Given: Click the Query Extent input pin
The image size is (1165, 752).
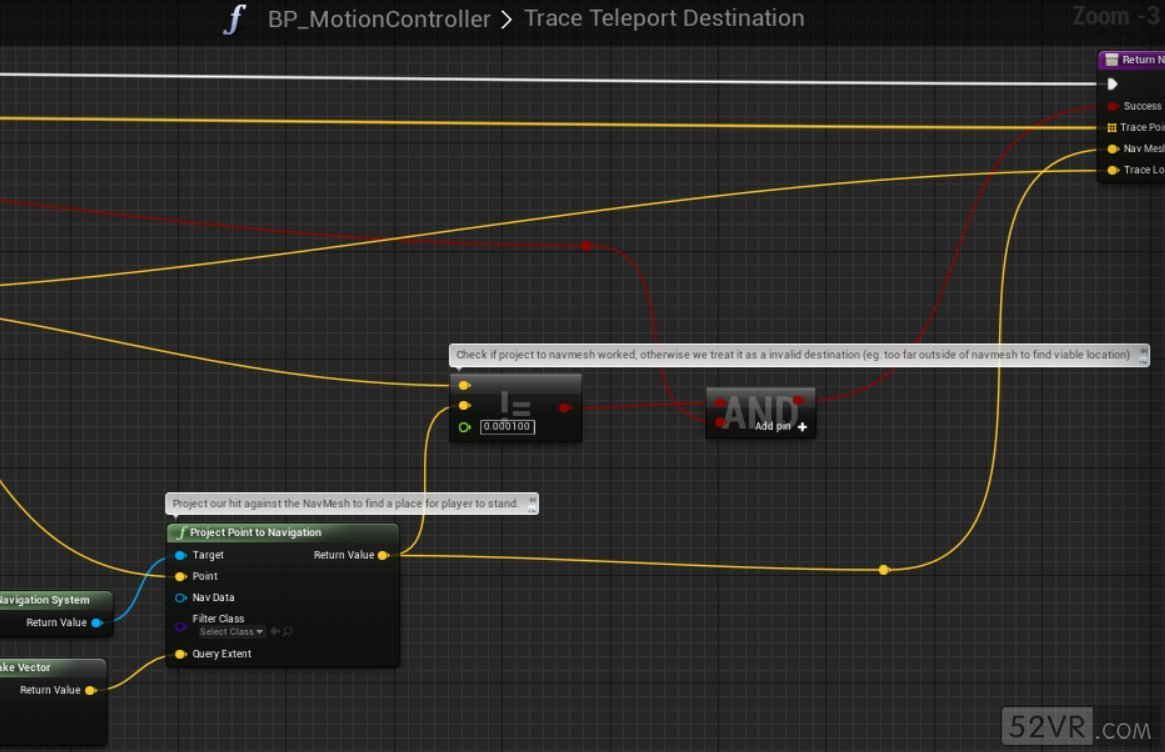Looking at the screenshot, I should click(180, 654).
